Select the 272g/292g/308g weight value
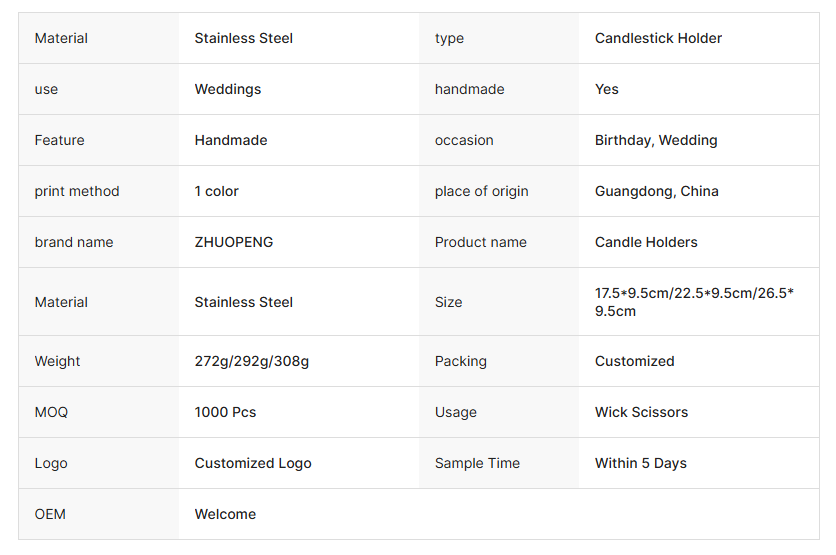836x555 pixels. 251,361
